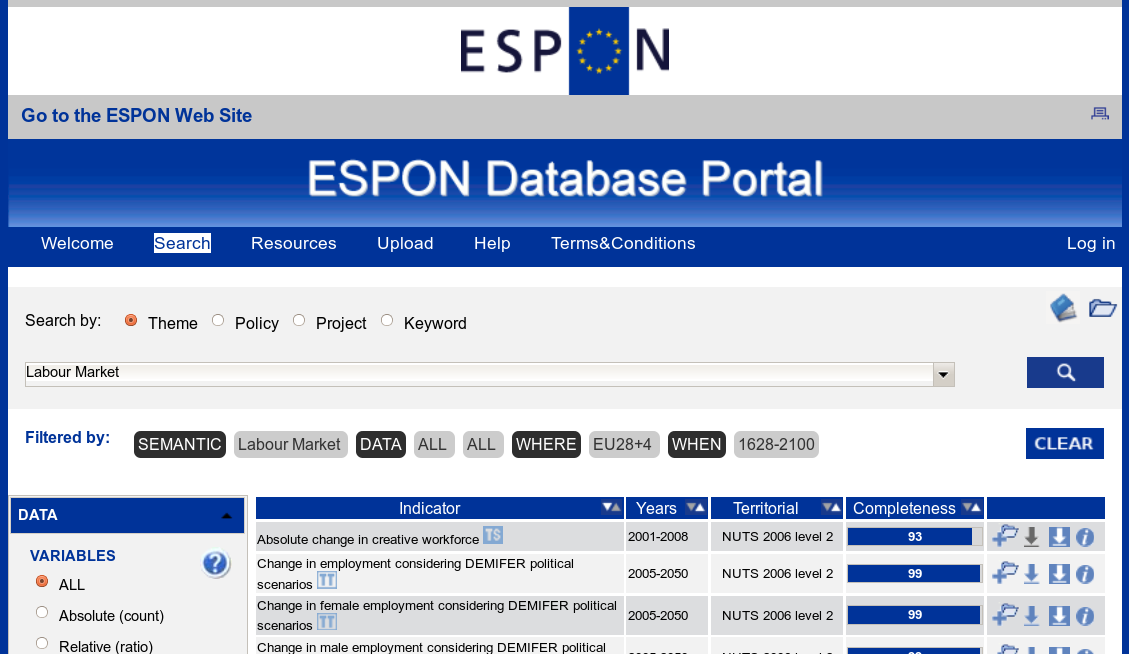
Task: Show info for Change in employment DEMIFER row
Action: [x=1085, y=574]
